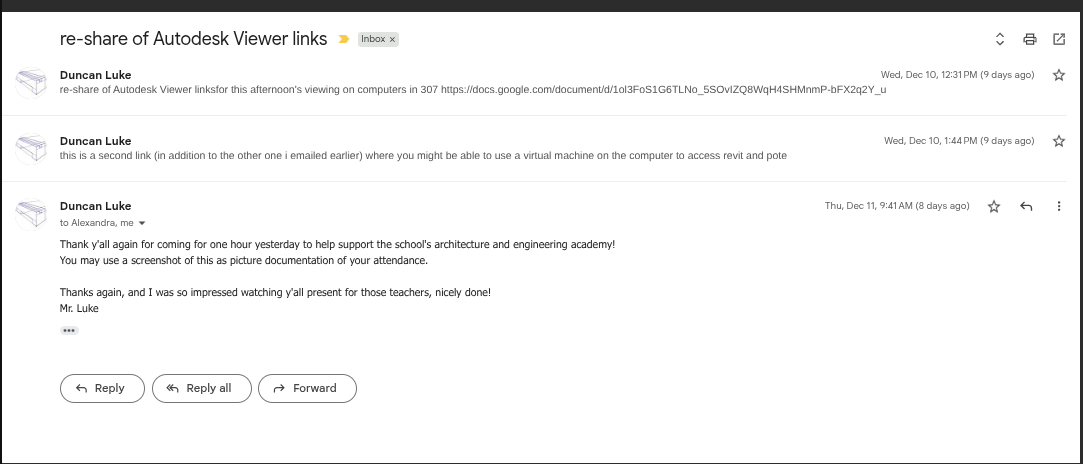1083x464 pixels.
Task: Star the 12:31 PM Duncan Luke message
Action: coord(1059,75)
